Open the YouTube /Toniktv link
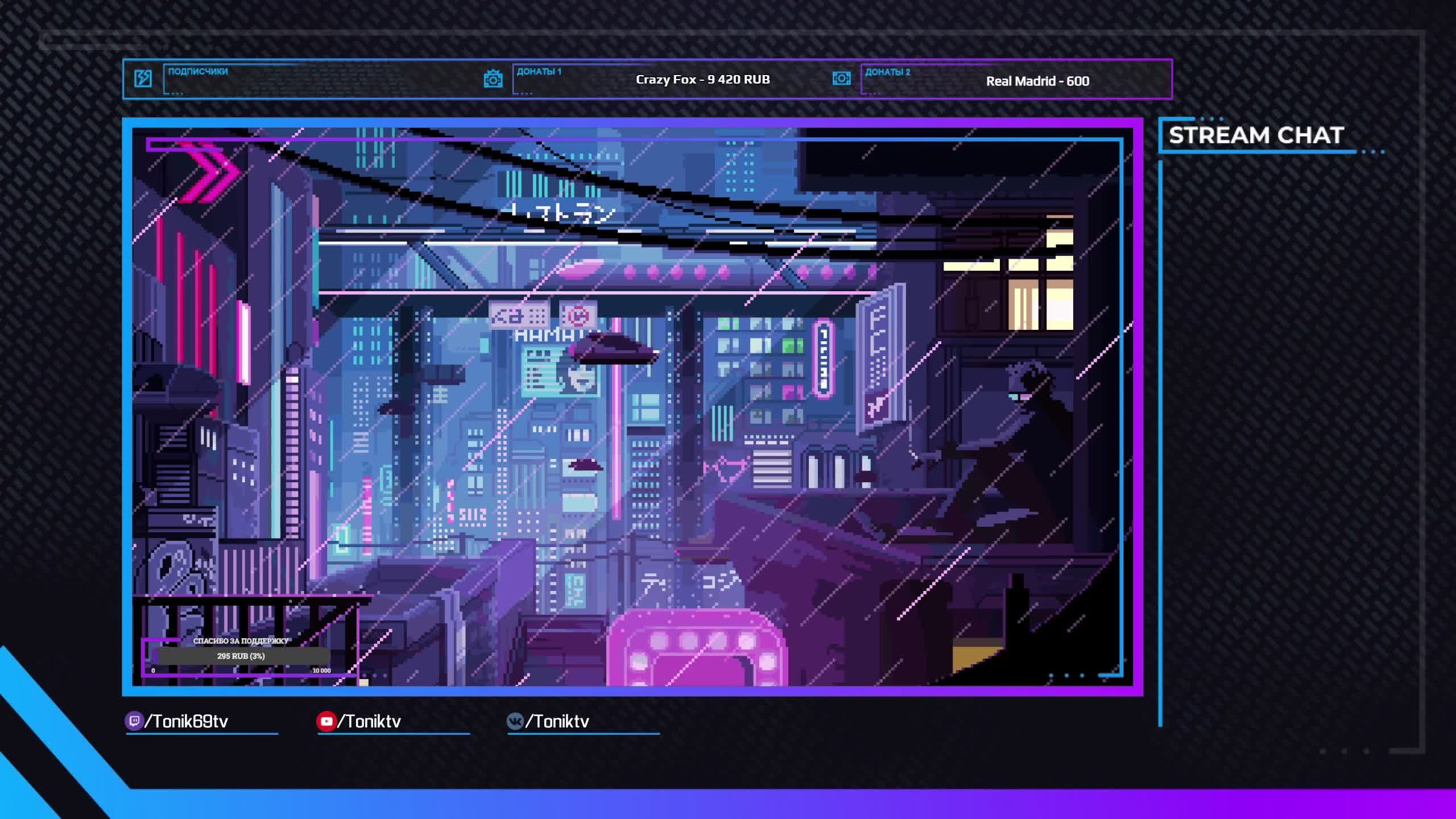This screenshot has height=819, width=1456. [x=370, y=721]
